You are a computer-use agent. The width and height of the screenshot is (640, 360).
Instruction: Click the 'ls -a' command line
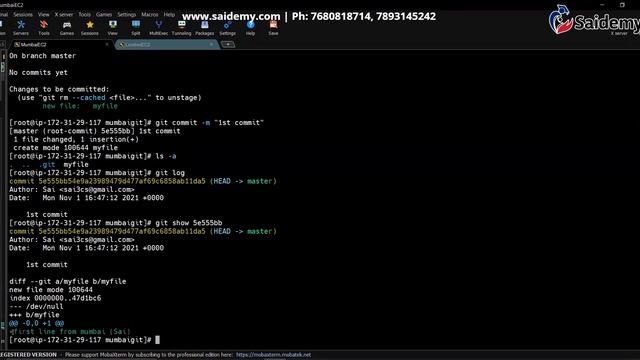pyautogui.click(x=166, y=156)
